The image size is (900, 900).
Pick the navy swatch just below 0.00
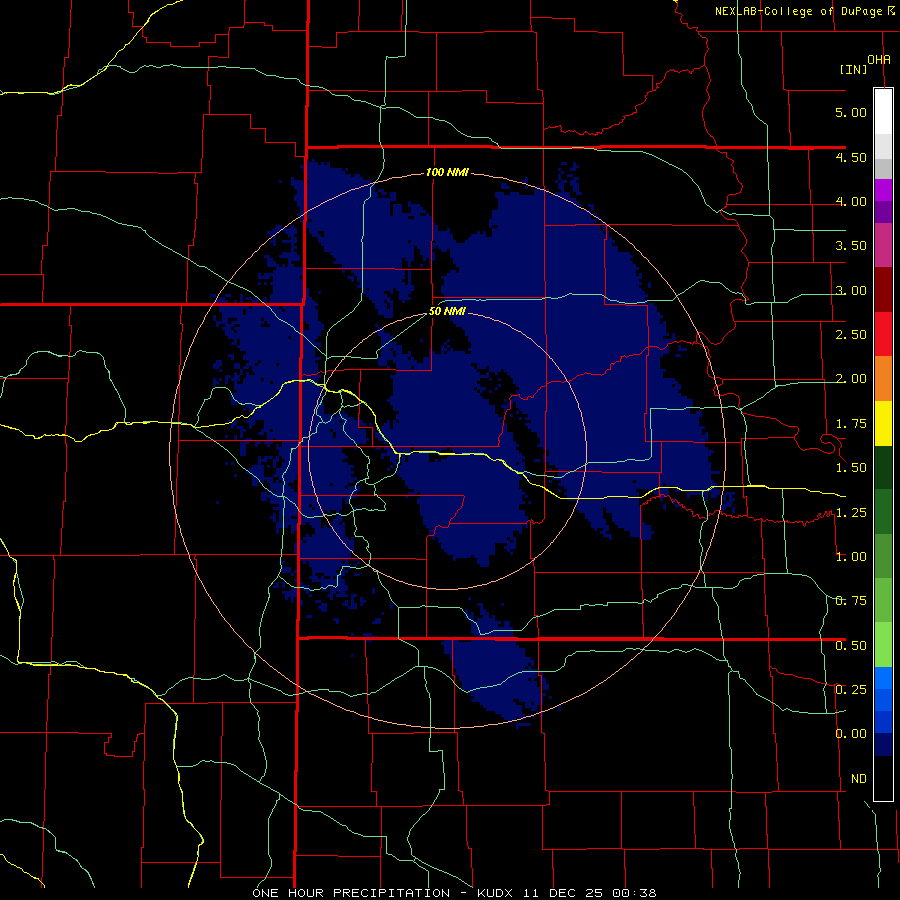[883, 744]
